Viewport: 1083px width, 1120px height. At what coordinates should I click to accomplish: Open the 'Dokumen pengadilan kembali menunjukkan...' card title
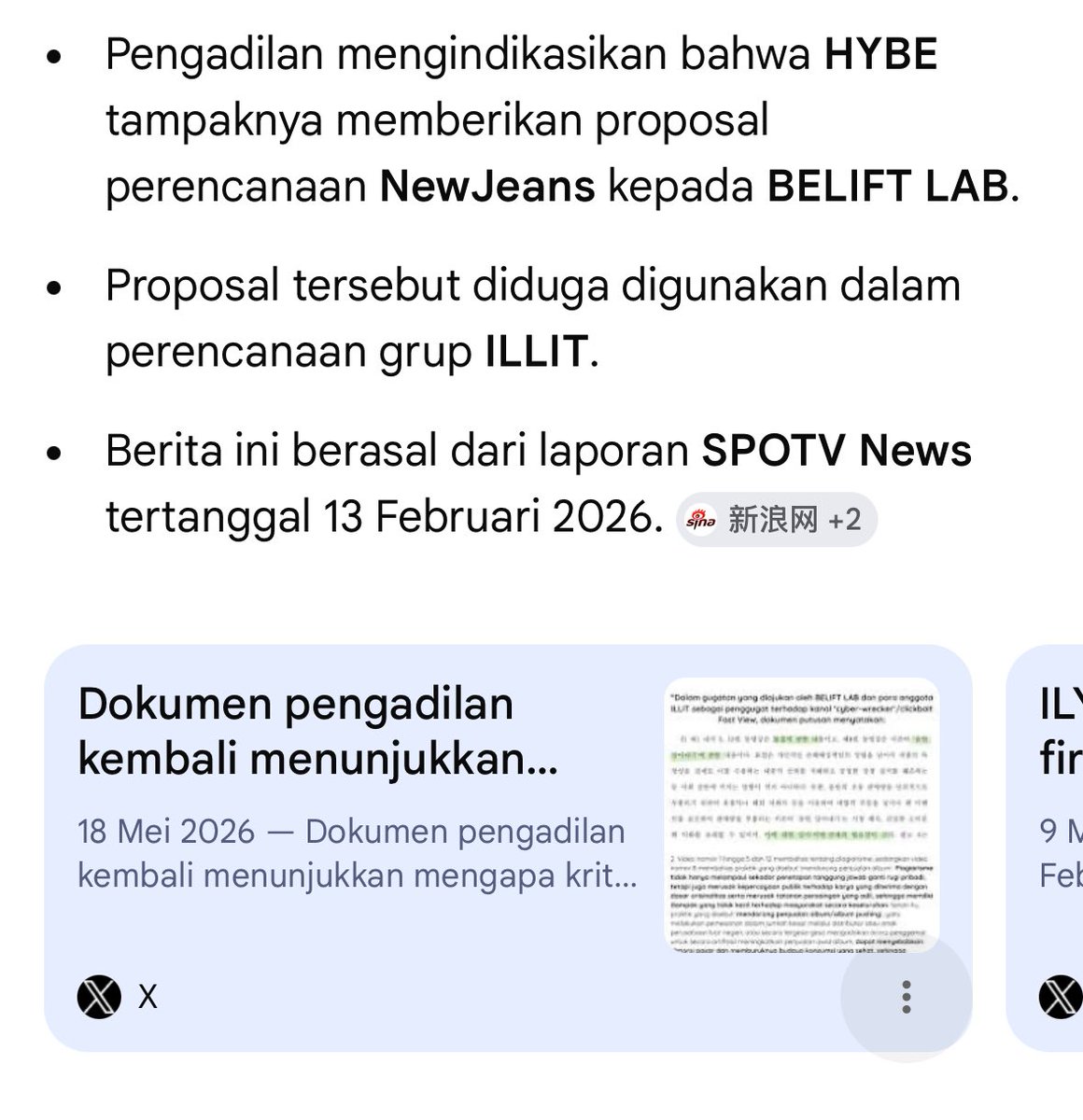[x=318, y=732]
